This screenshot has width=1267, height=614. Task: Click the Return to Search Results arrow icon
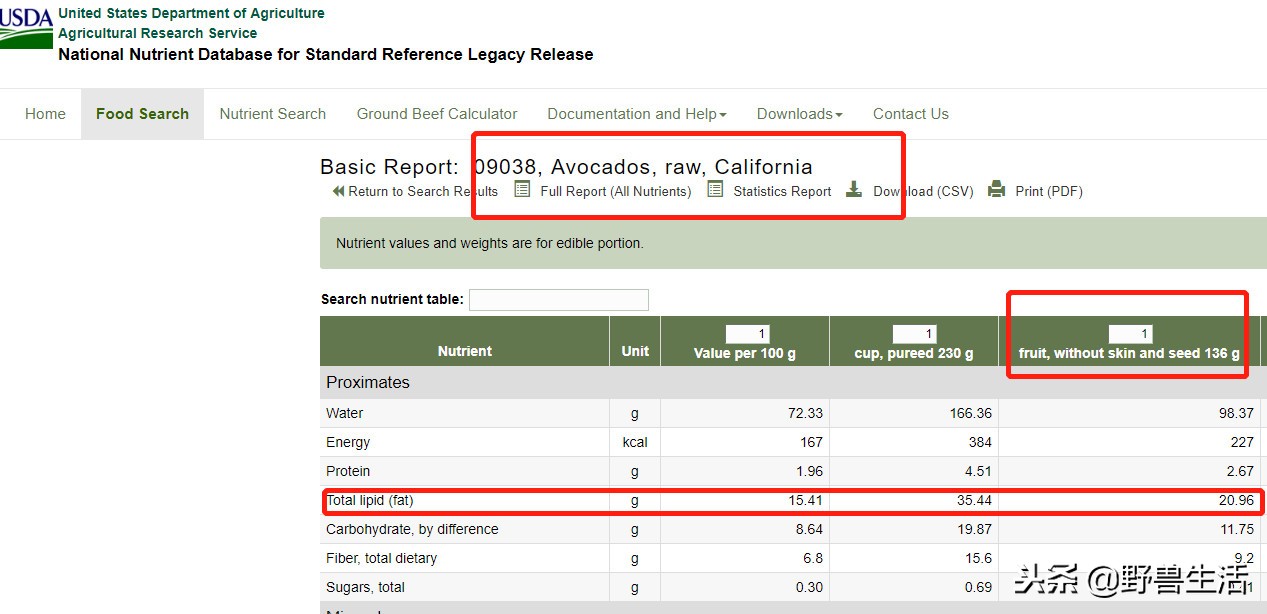click(x=338, y=191)
